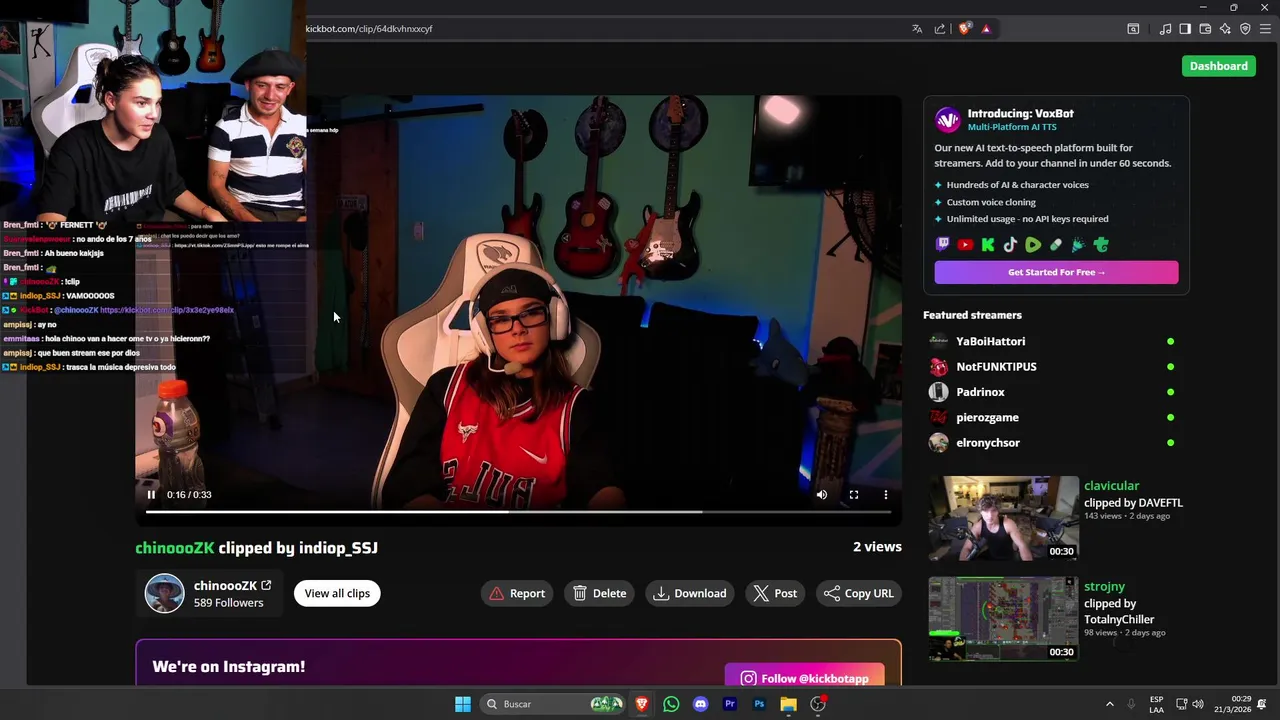Delete this clip
This screenshot has height=720, width=1280.
(x=599, y=593)
